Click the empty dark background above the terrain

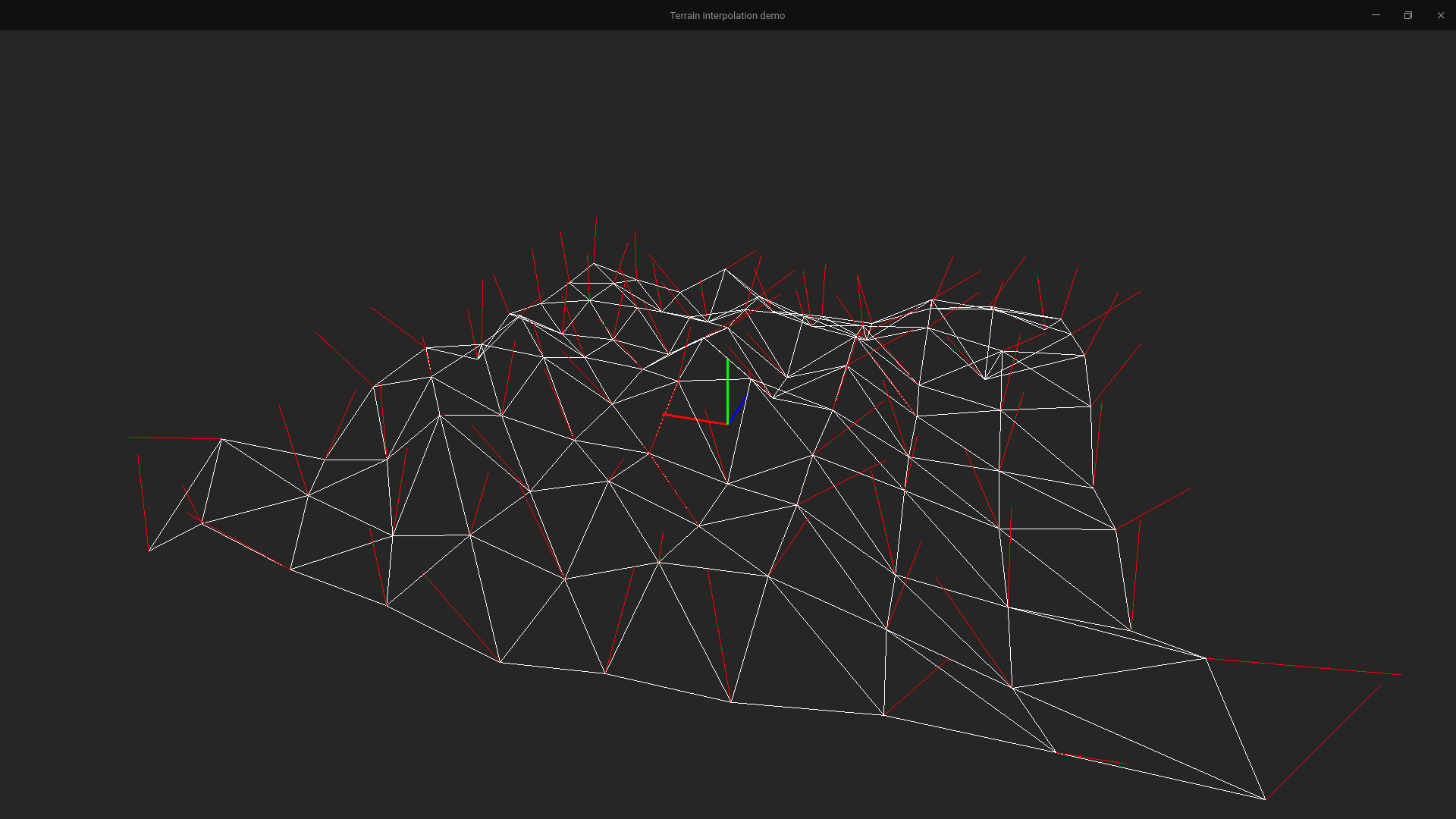tap(728, 136)
